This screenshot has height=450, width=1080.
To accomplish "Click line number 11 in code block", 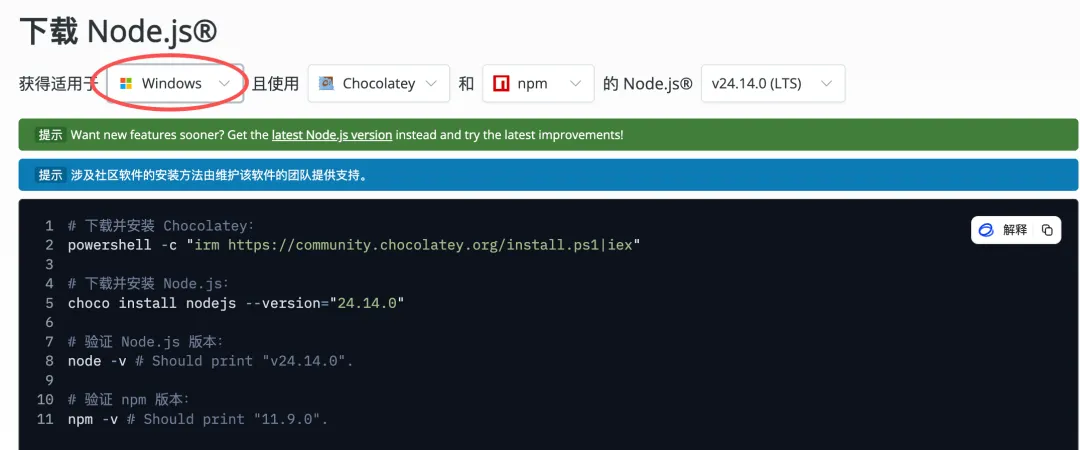I will pos(45,418).
